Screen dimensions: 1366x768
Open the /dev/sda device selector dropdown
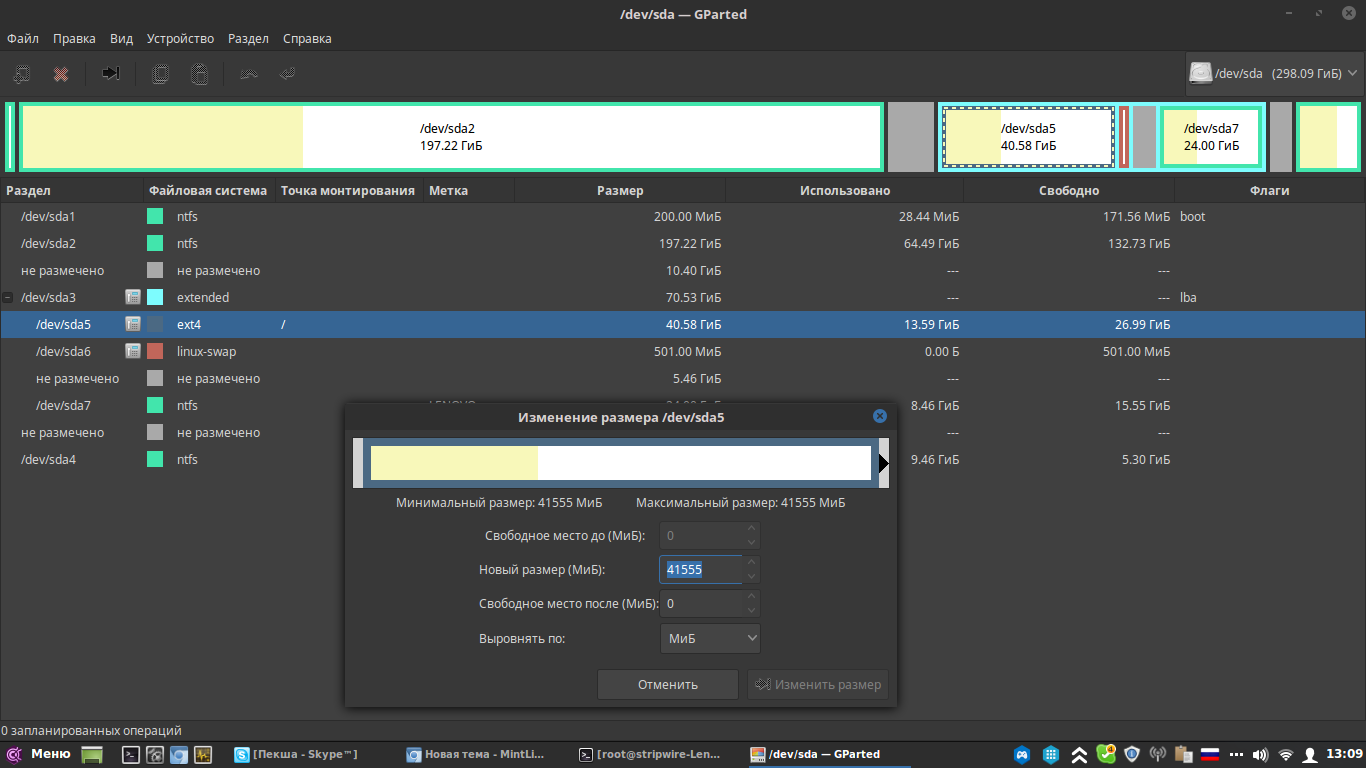click(x=1273, y=73)
